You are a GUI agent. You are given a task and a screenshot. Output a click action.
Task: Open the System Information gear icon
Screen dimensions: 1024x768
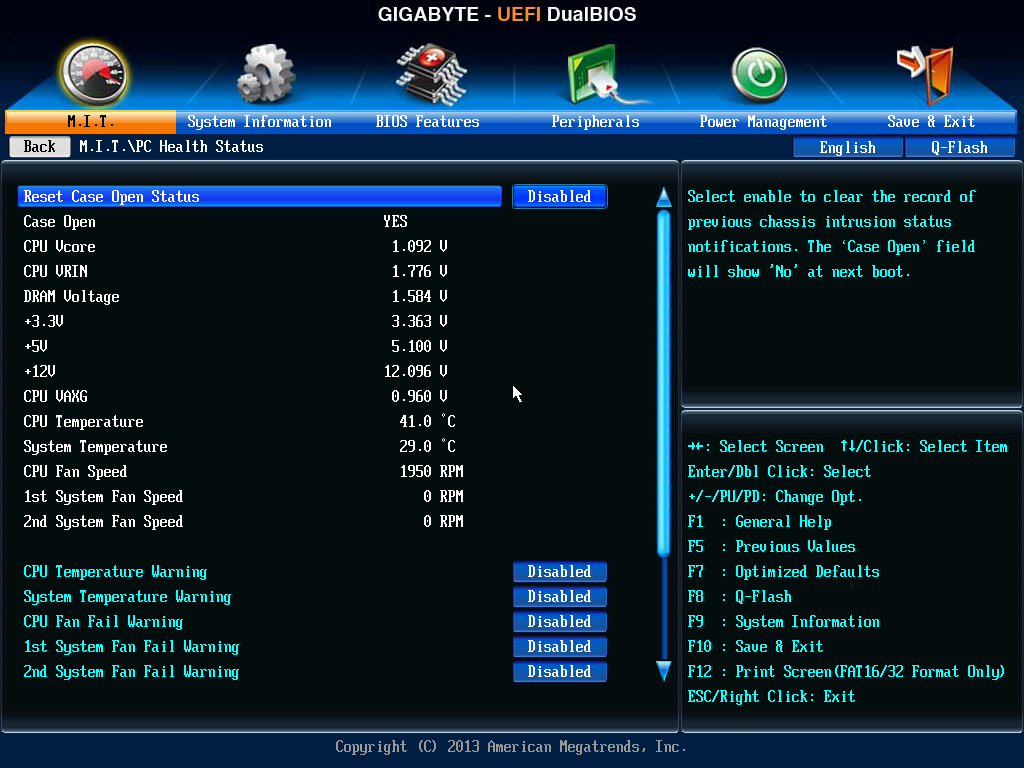266,74
